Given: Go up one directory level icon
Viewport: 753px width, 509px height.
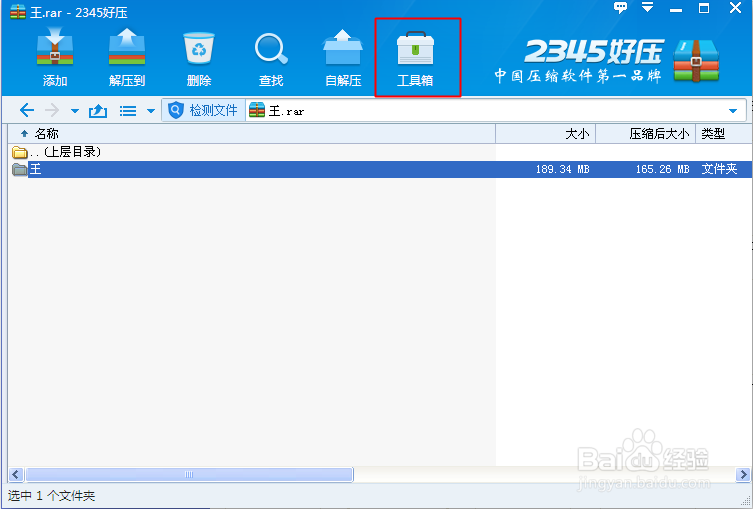Looking at the screenshot, I should click(x=98, y=111).
